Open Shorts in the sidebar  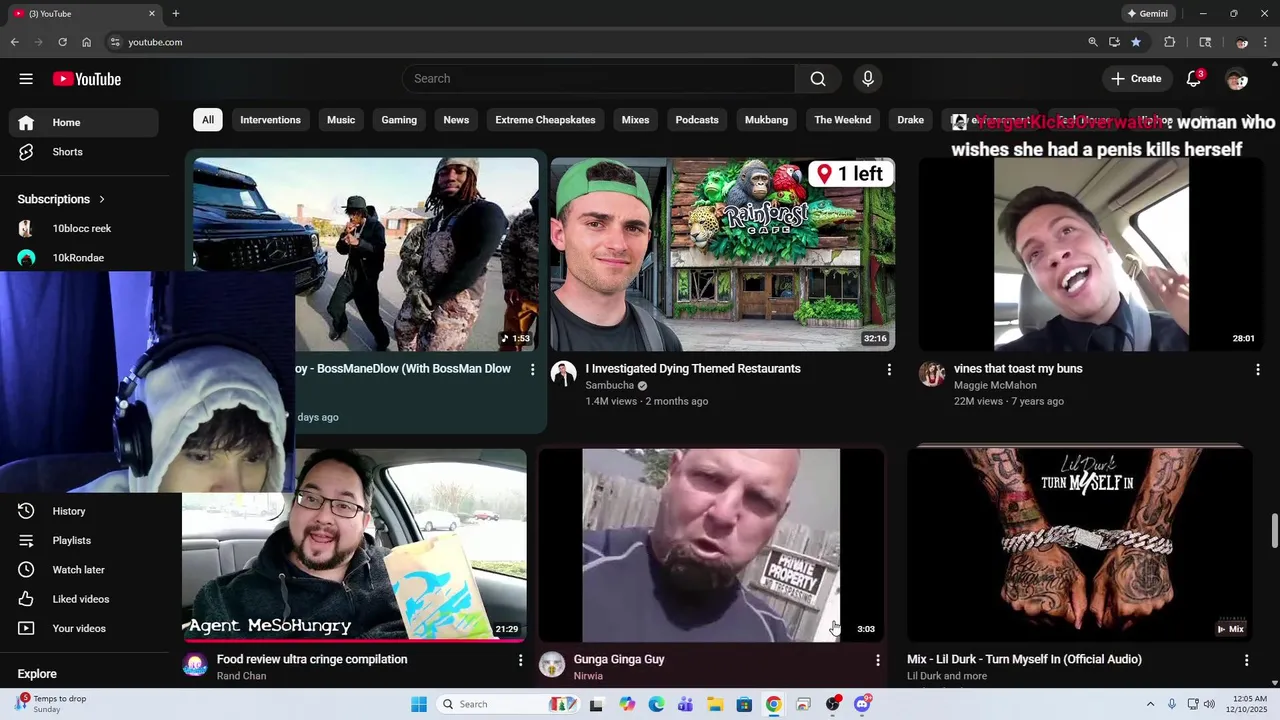(84, 152)
